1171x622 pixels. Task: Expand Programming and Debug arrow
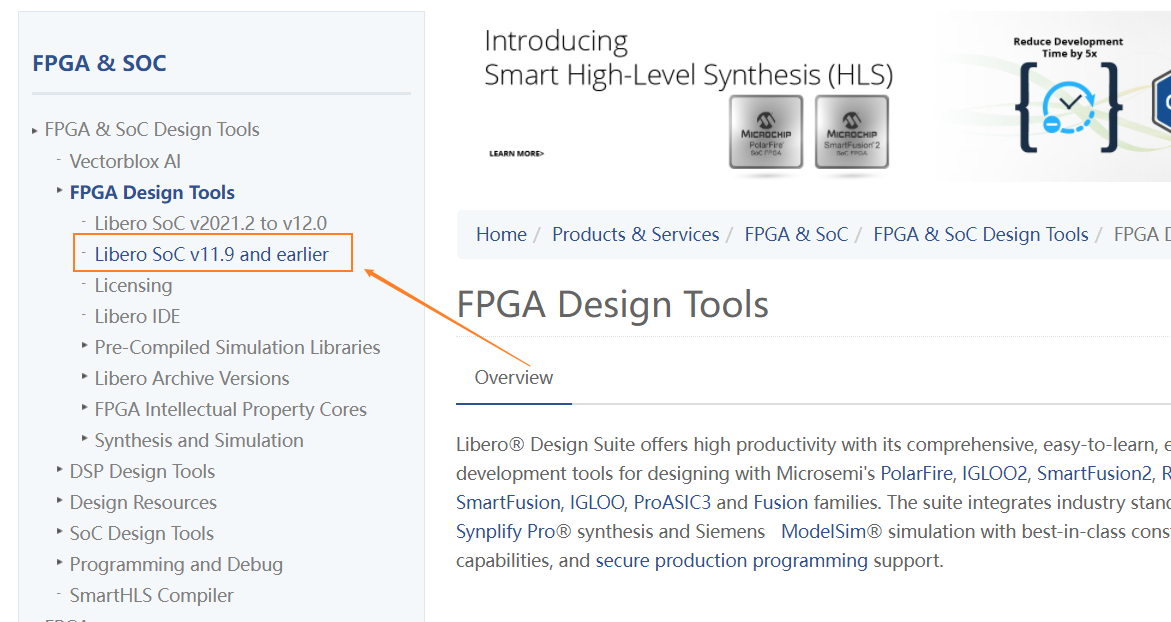click(59, 562)
